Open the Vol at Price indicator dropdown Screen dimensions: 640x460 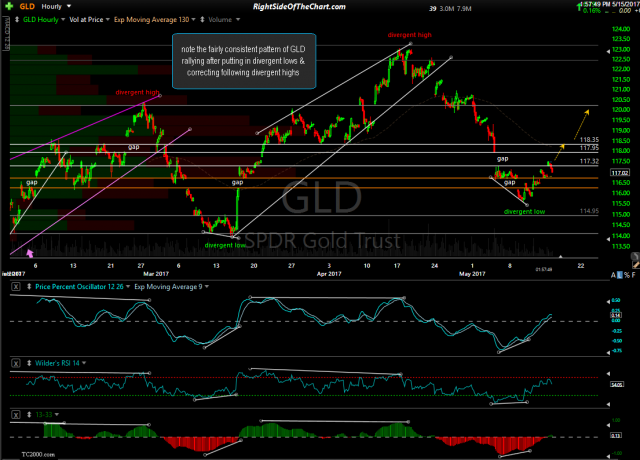(108, 19)
